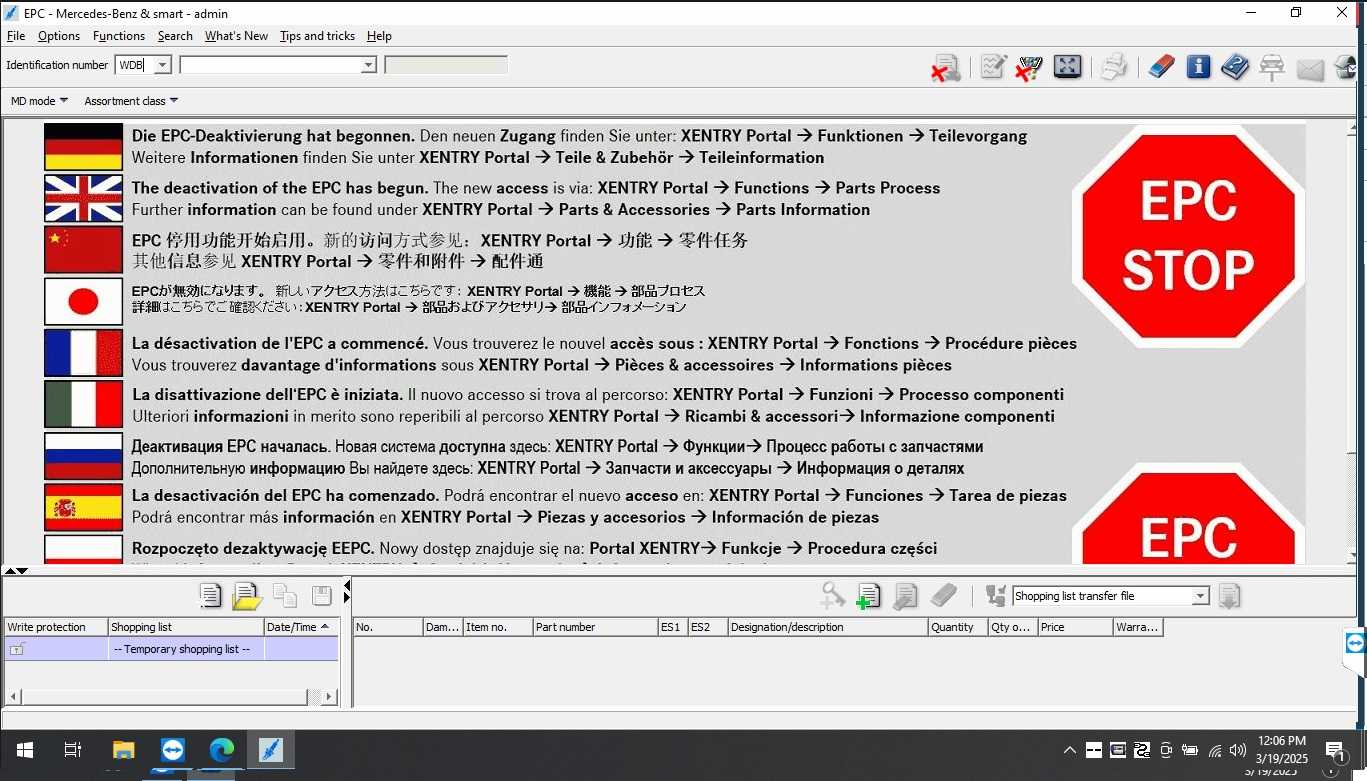Open the help book with question mark

(1235, 67)
